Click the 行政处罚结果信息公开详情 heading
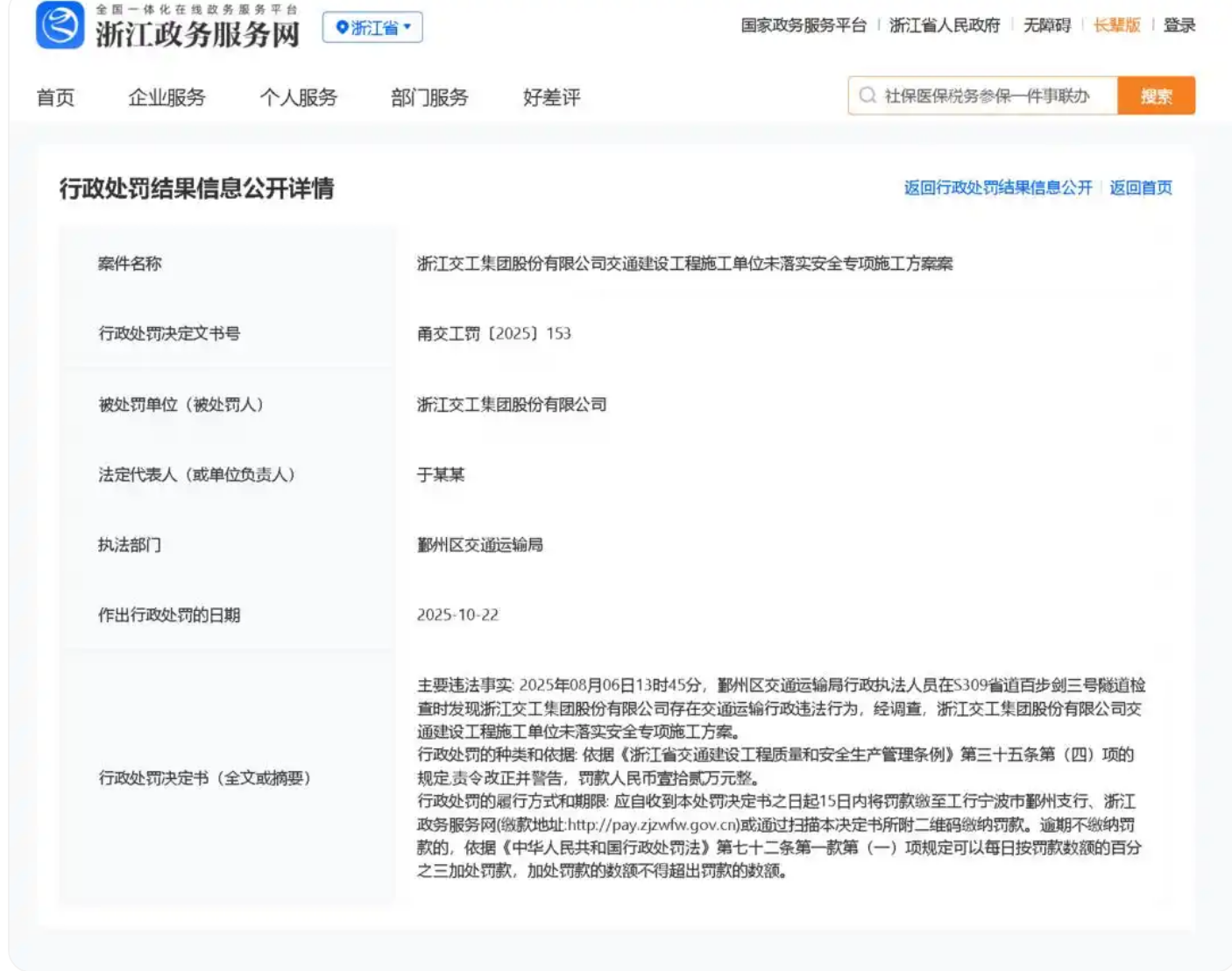The height and width of the screenshot is (971, 1232). point(196,188)
